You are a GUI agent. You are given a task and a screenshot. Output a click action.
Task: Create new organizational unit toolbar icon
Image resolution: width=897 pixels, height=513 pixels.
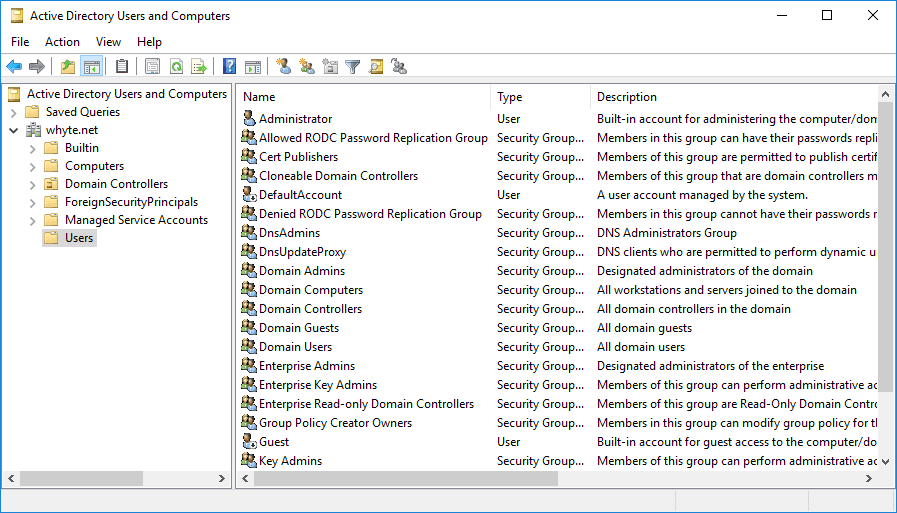click(x=330, y=67)
